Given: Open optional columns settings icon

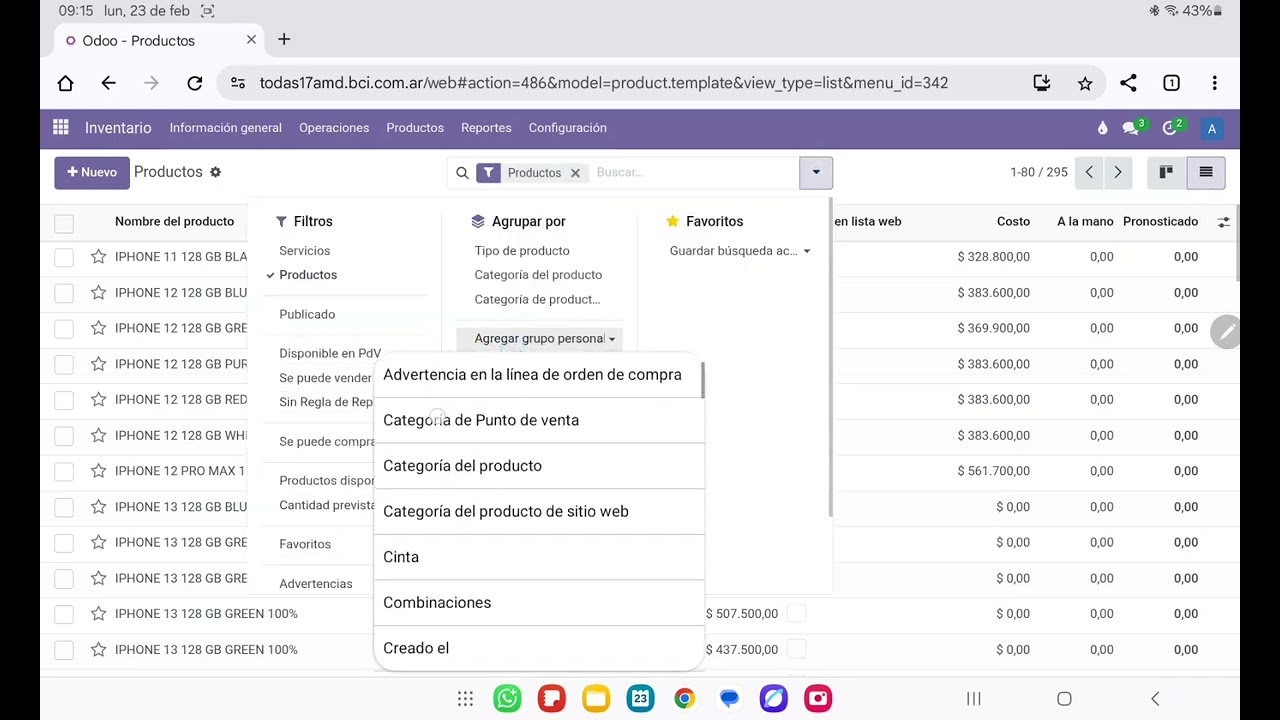Looking at the screenshot, I should coord(1224,222).
